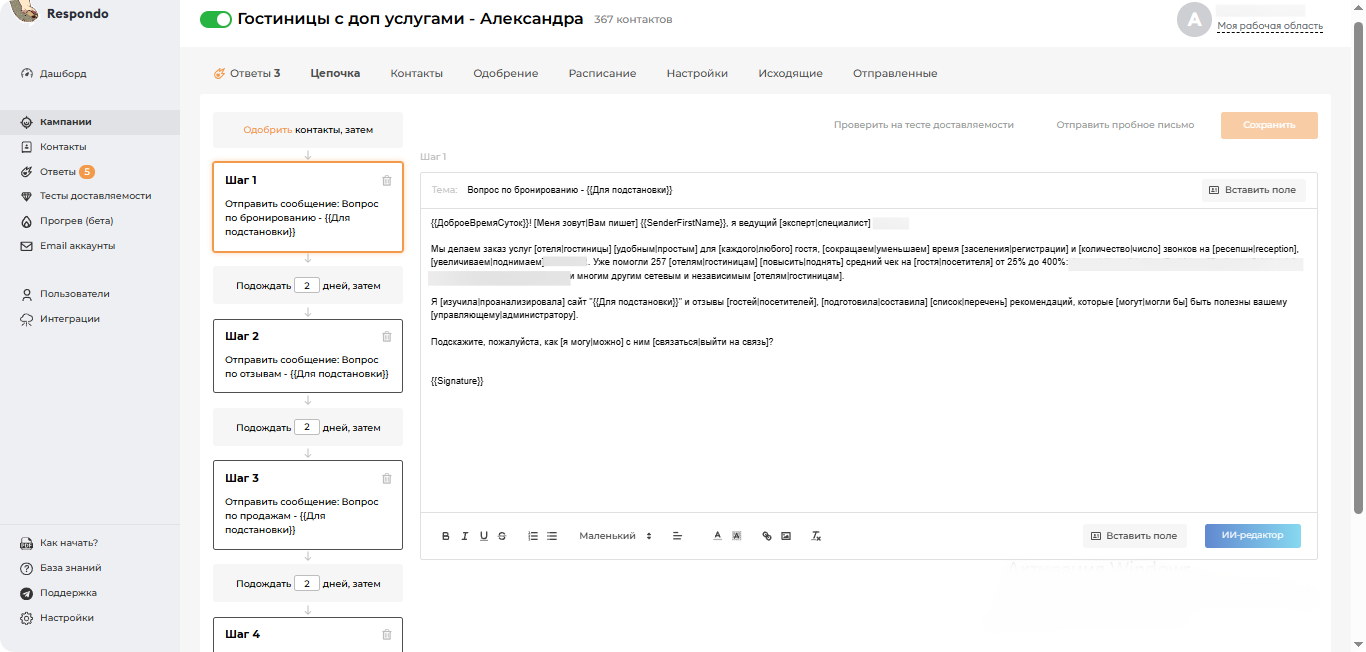Select the Bold formatting icon
Image resolution: width=1366 pixels, height=652 pixels.
pyautogui.click(x=445, y=536)
